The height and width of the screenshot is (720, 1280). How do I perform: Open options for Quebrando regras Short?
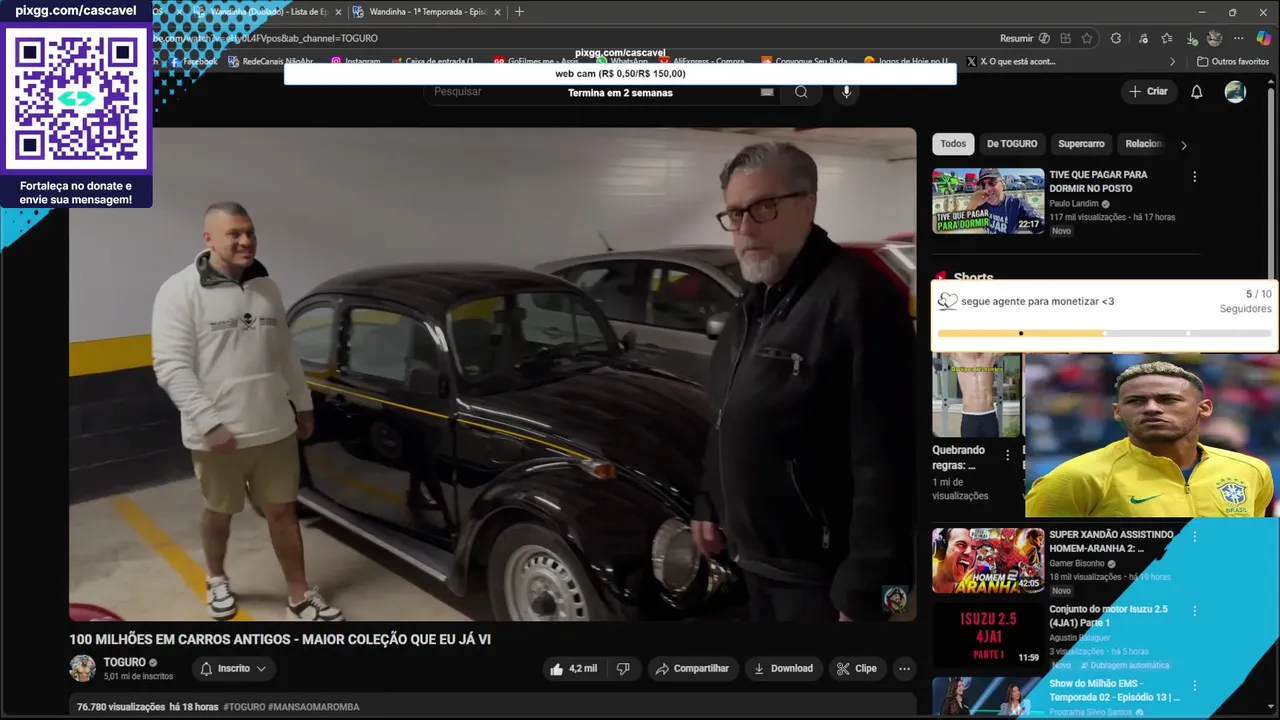[x=1008, y=455]
